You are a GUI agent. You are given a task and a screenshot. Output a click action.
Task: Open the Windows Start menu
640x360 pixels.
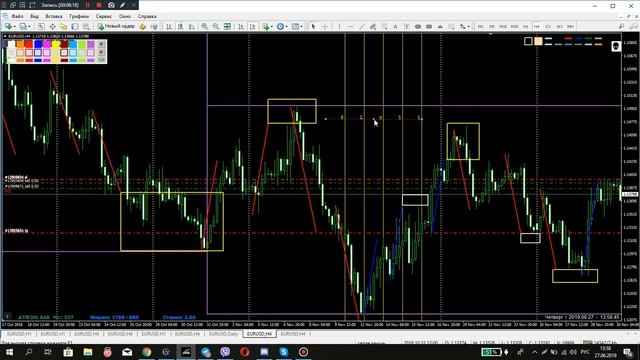(9, 352)
